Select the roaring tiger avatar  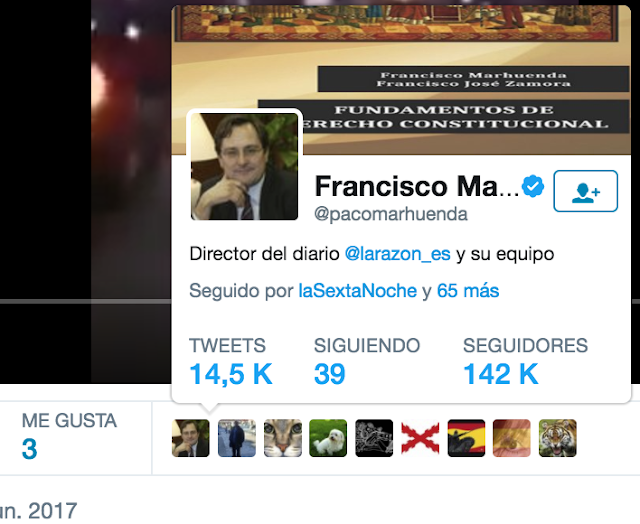click(x=558, y=438)
